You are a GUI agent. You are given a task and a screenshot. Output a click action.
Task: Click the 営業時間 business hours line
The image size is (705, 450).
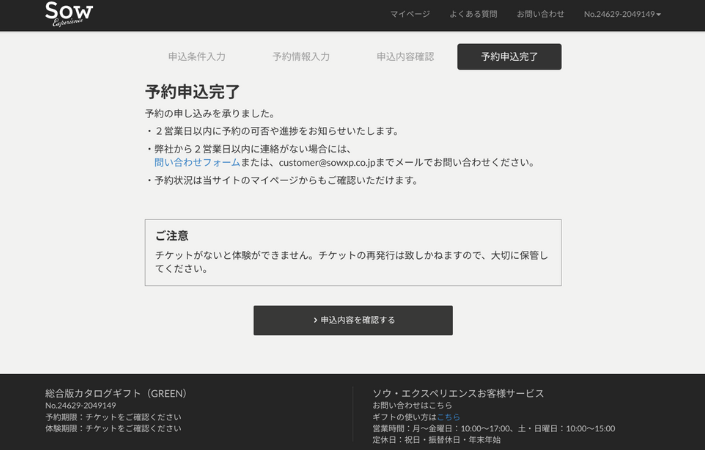pos(494,428)
